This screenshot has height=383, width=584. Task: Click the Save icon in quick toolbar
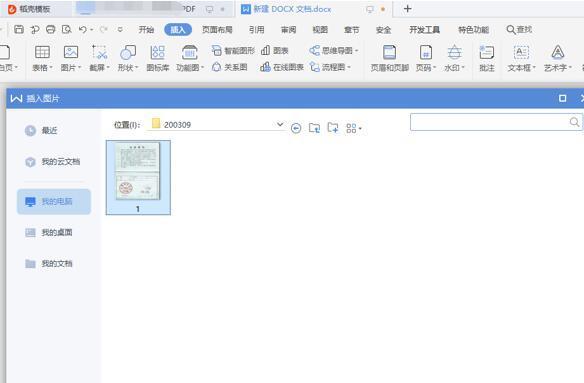19,29
